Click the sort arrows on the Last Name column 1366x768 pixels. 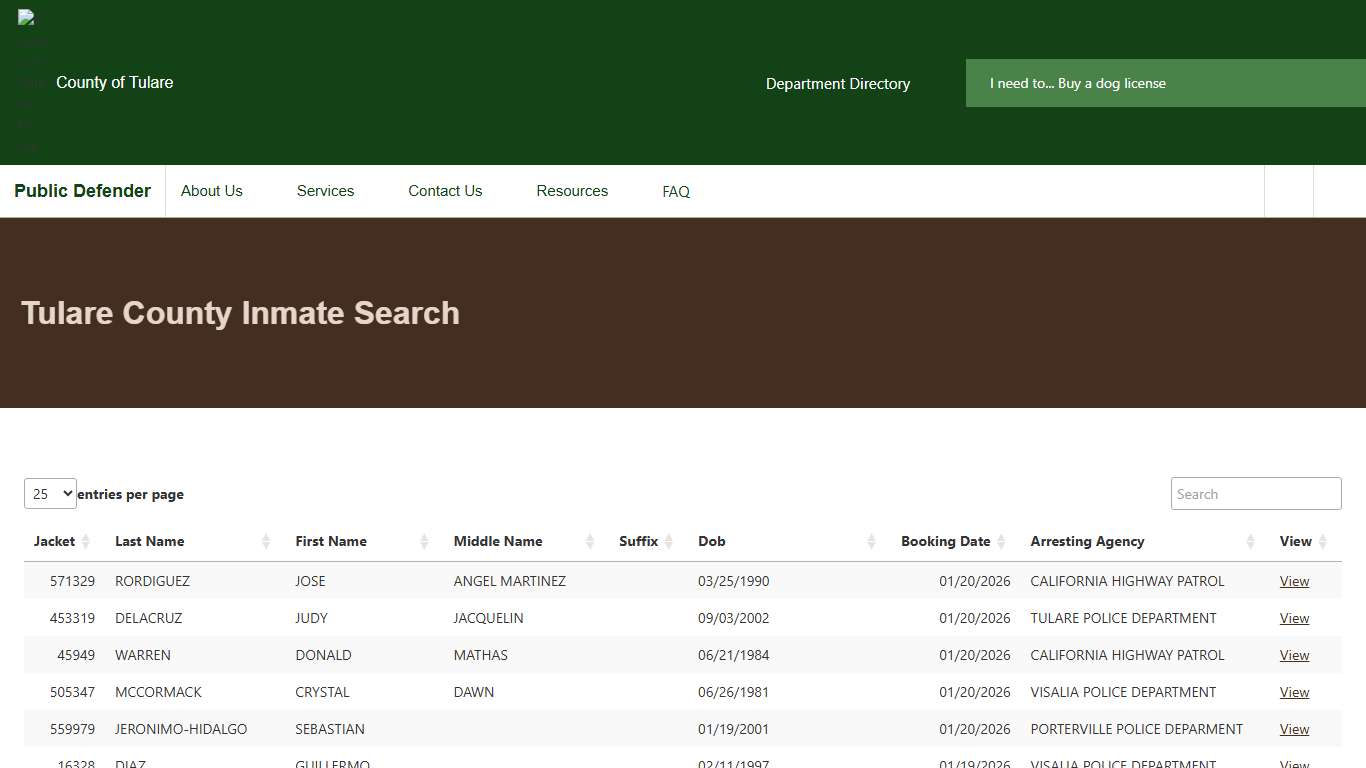tap(266, 541)
